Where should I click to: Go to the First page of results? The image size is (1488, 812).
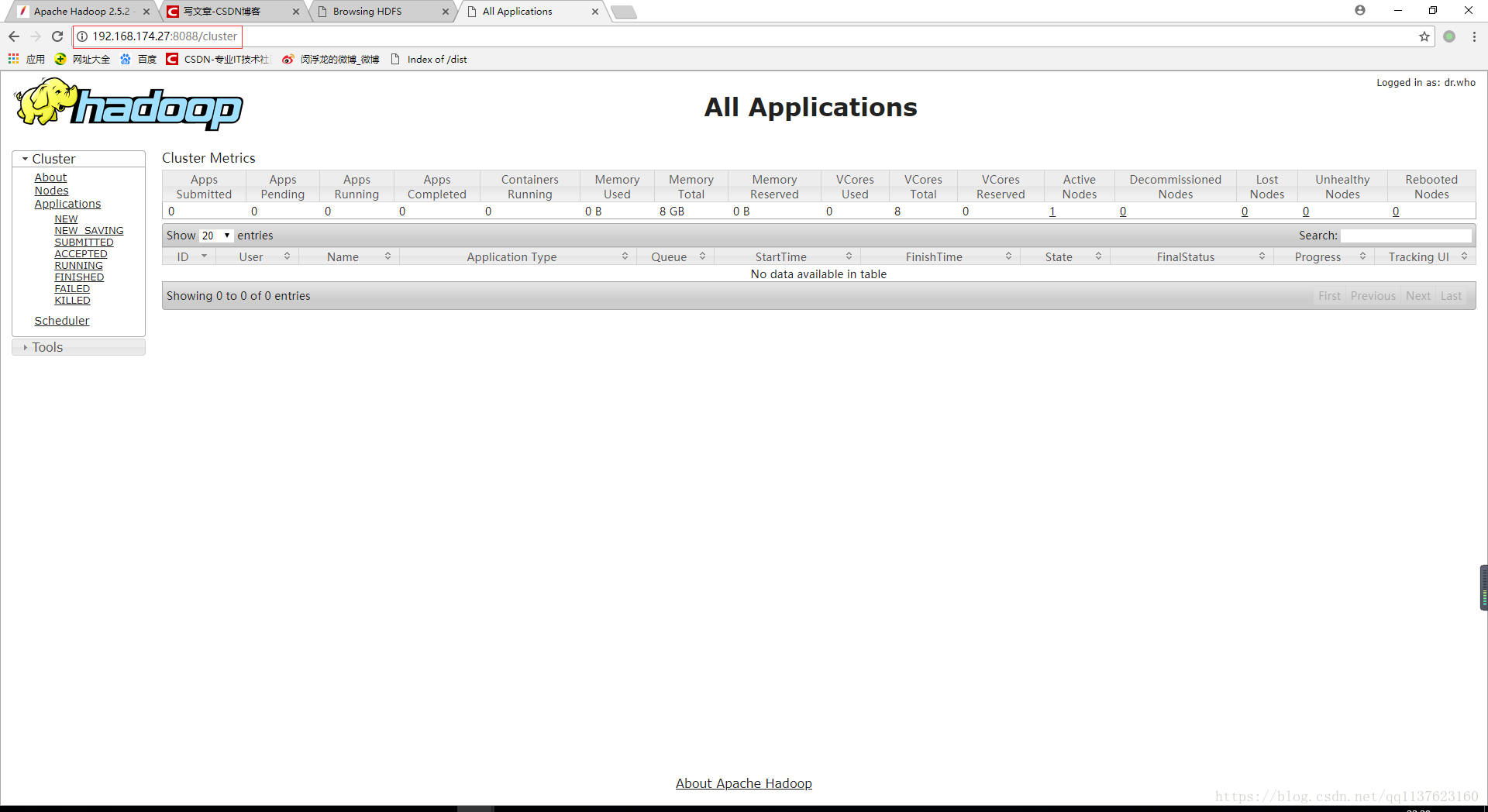[1330, 296]
